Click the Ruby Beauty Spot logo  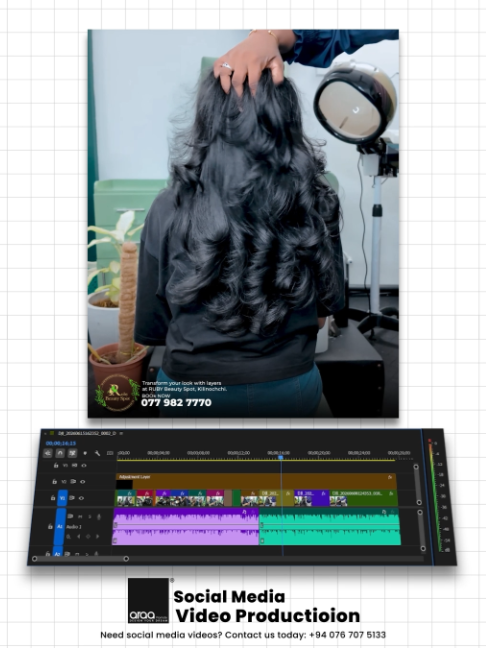(x=117, y=393)
